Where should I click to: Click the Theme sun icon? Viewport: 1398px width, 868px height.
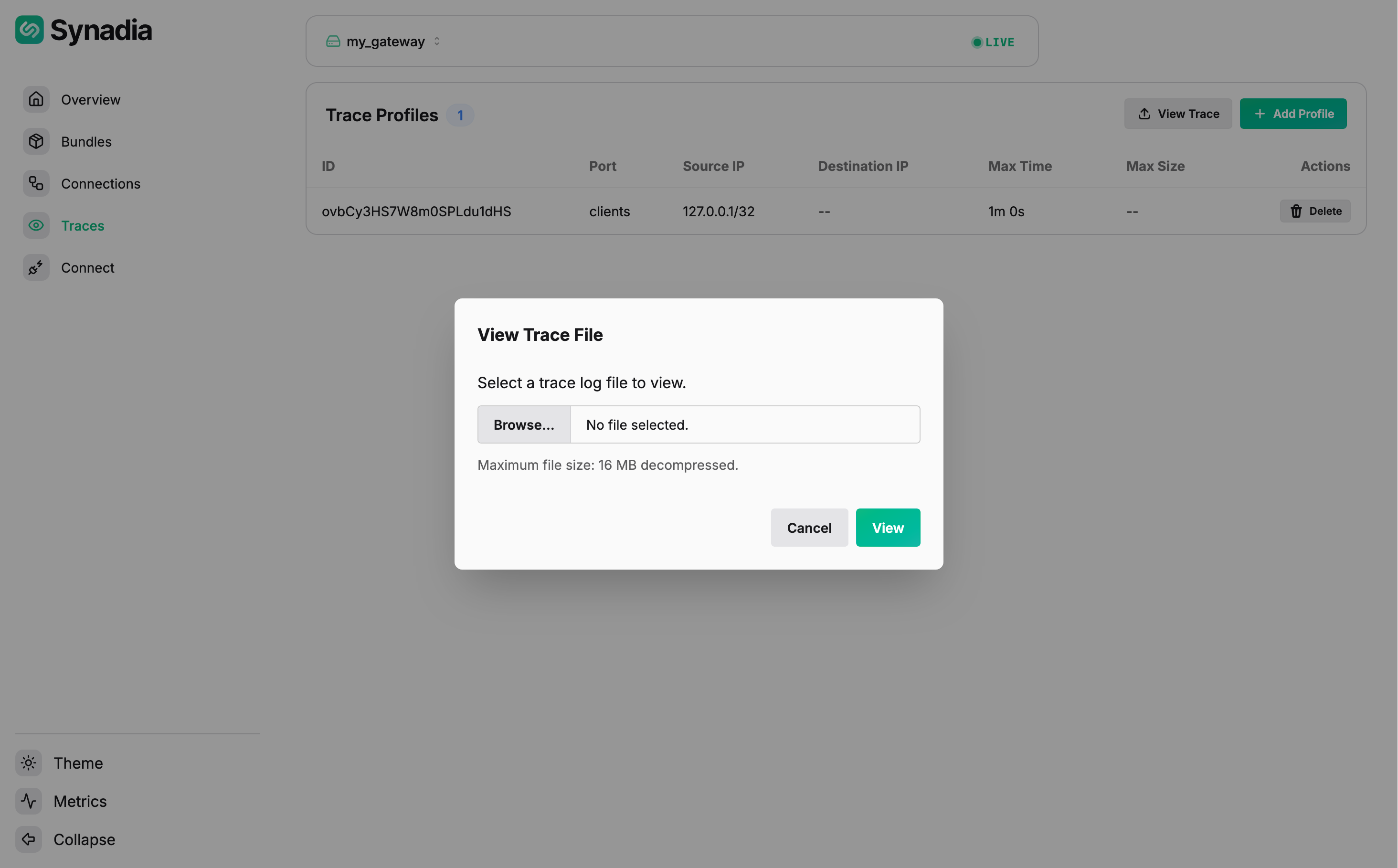tap(29, 763)
